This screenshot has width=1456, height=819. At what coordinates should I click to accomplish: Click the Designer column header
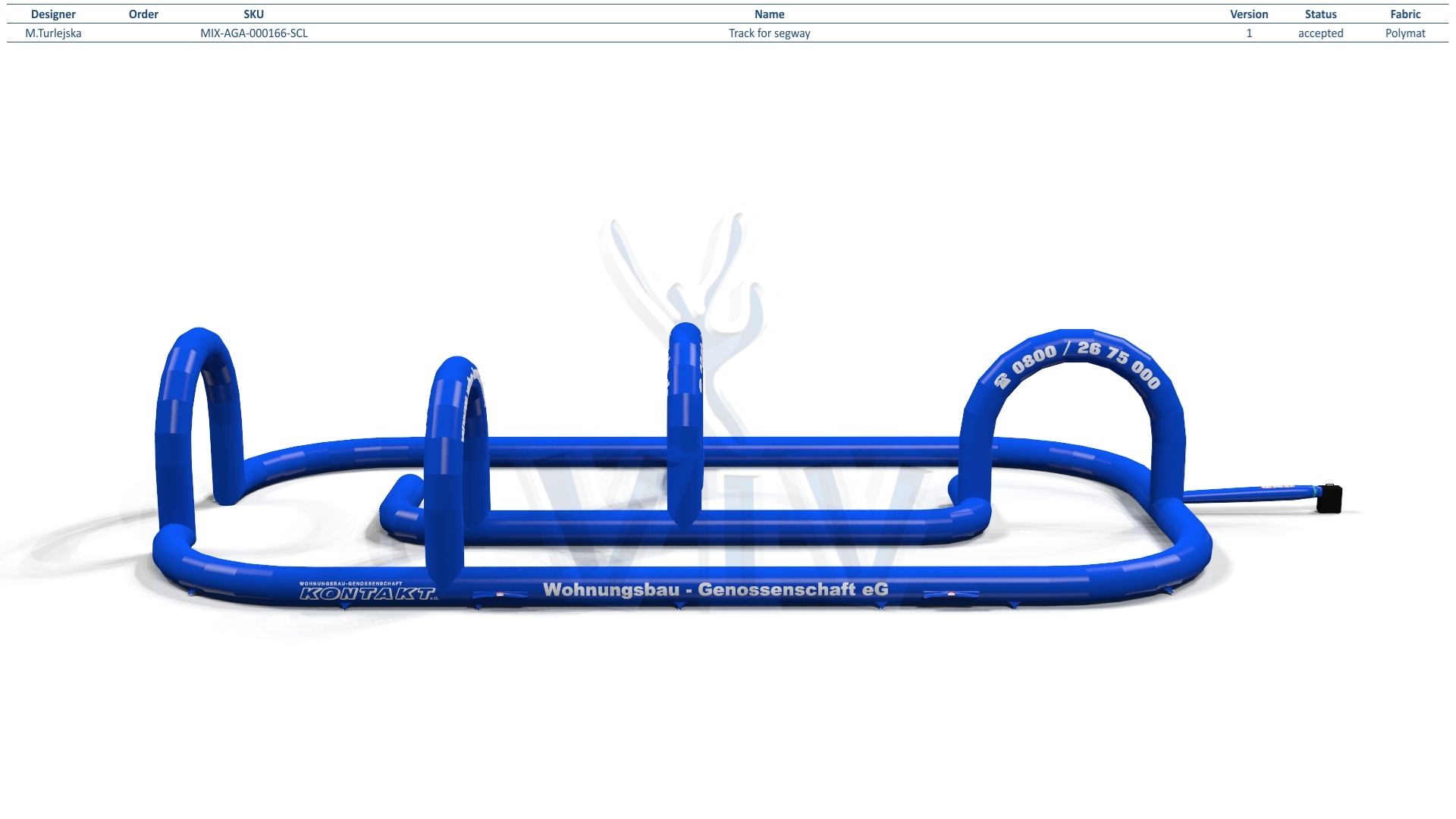[53, 14]
